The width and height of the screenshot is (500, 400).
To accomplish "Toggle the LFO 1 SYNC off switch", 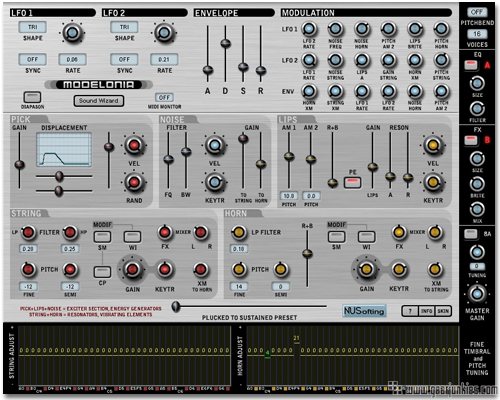I will pyautogui.click(x=32, y=60).
